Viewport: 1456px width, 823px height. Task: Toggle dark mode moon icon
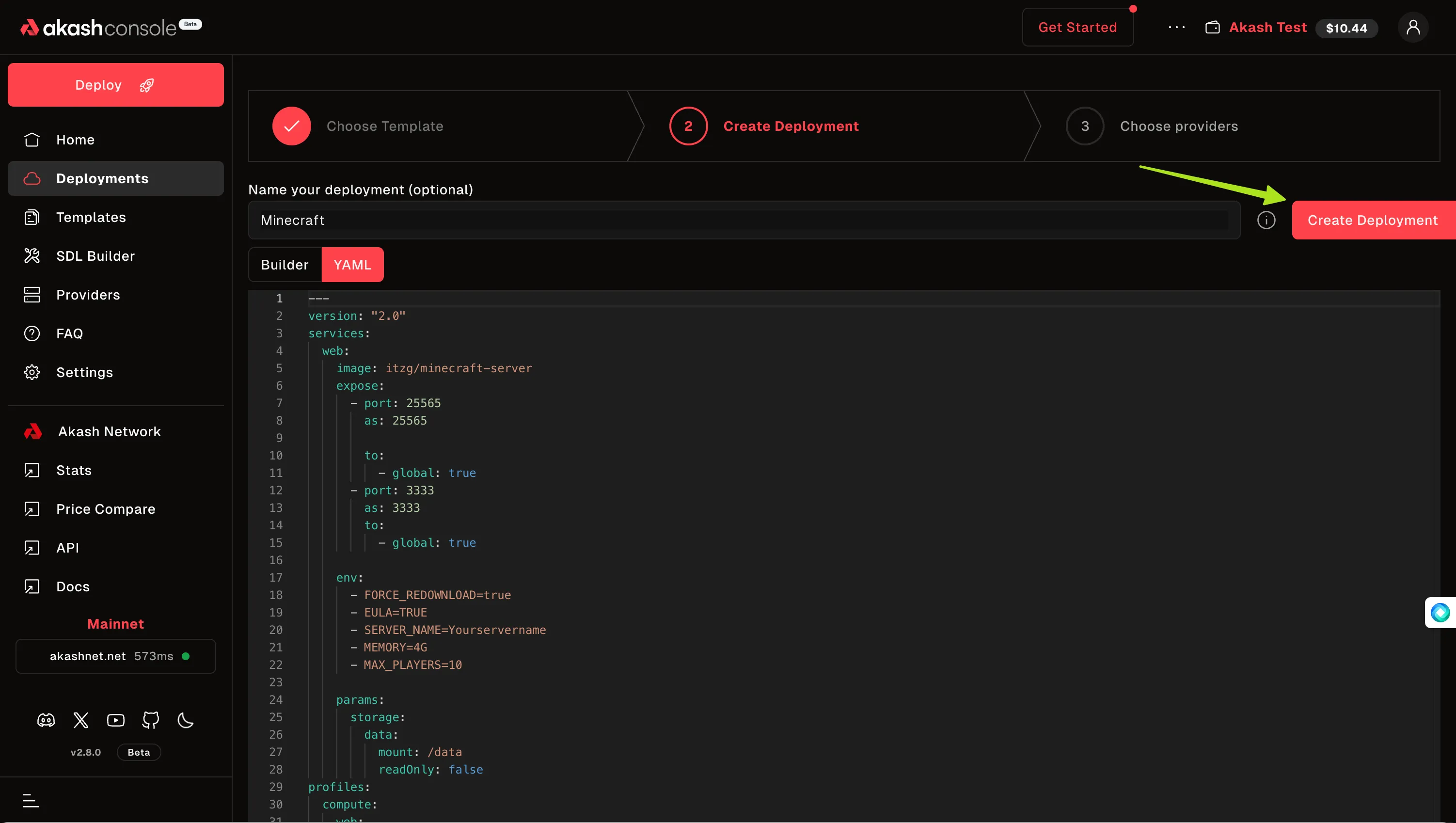point(185,720)
